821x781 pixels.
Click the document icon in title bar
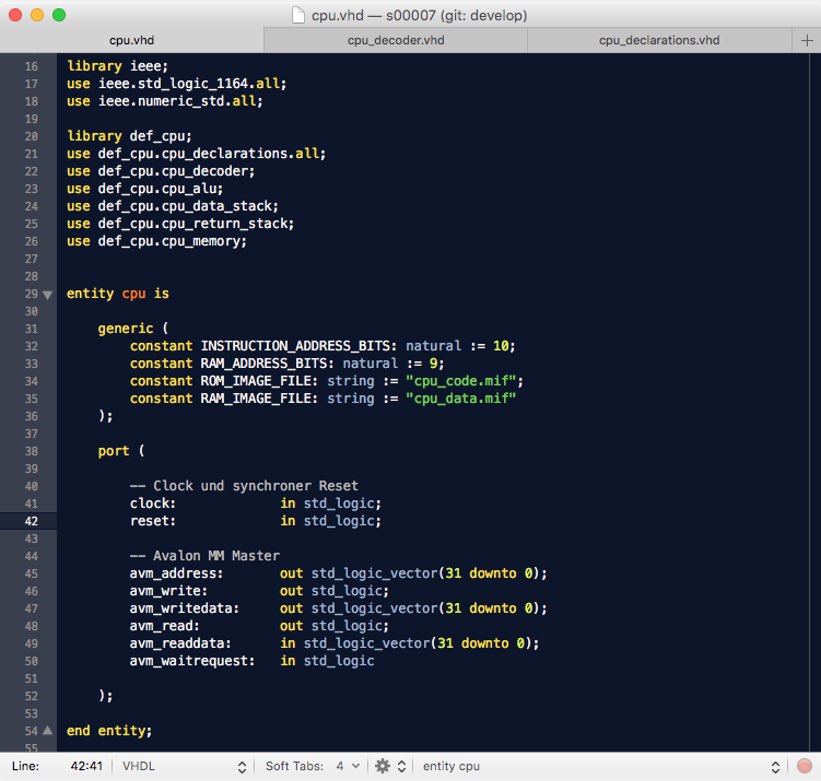click(x=298, y=15)
